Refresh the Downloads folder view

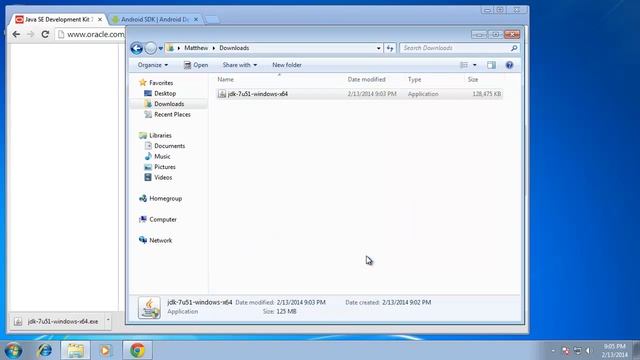click(x=390, y=48)
